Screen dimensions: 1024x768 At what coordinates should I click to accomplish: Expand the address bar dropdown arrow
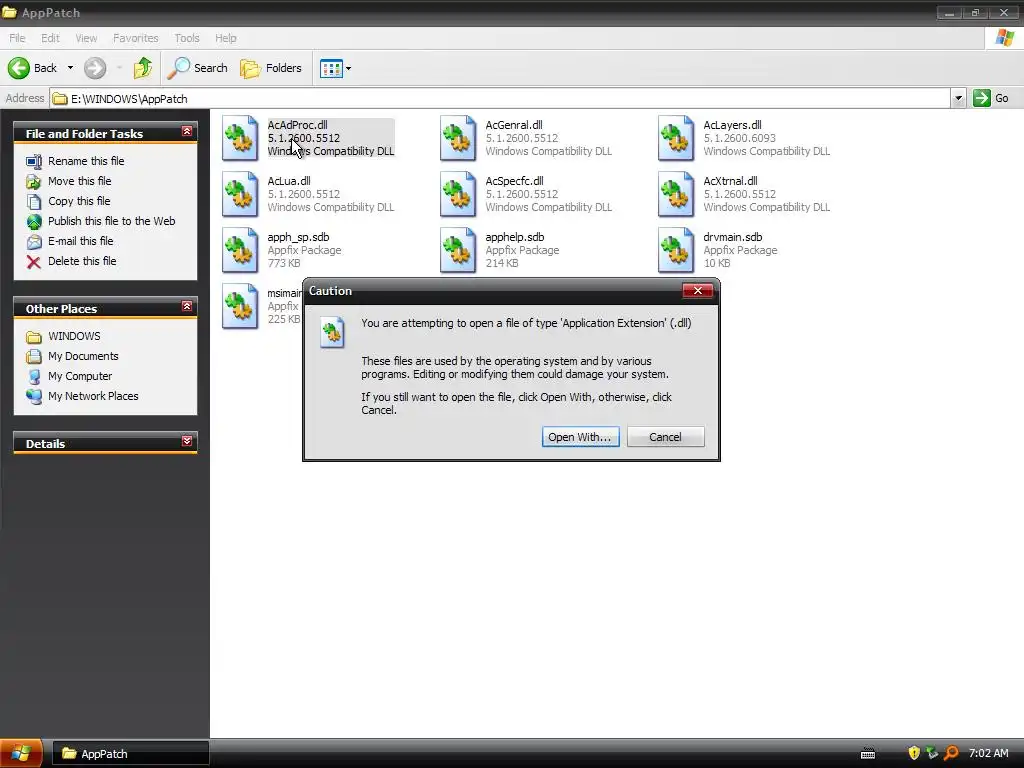click(x=958, y=99)
